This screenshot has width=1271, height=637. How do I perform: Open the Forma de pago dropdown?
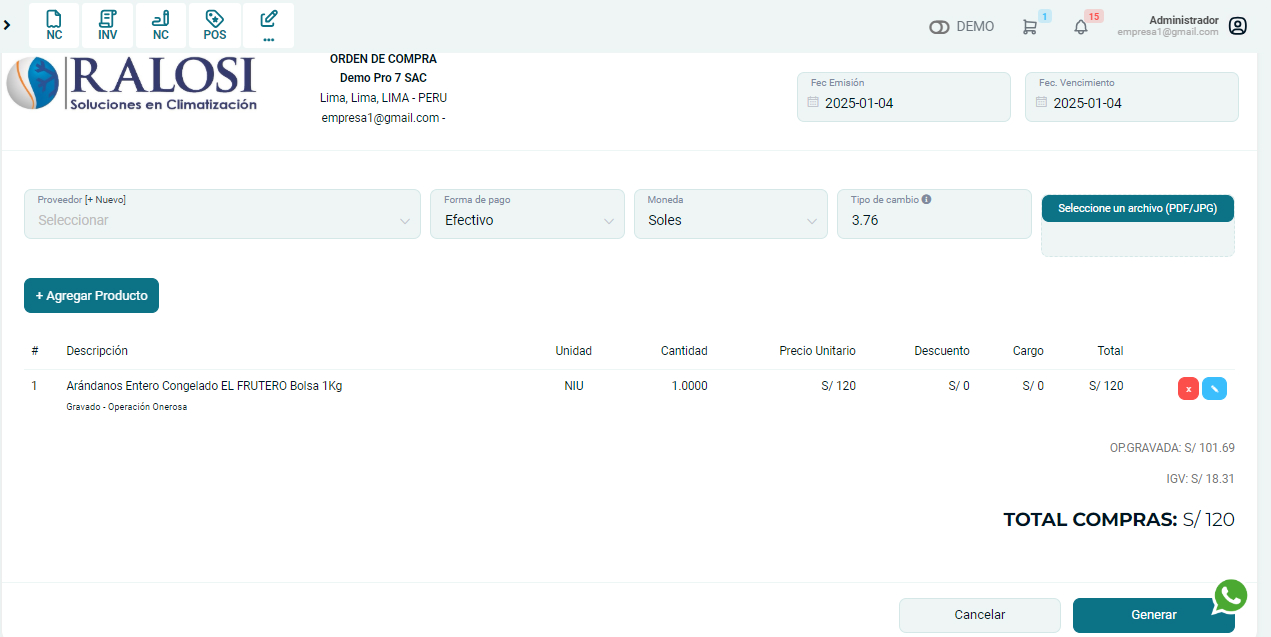(527, 220)
